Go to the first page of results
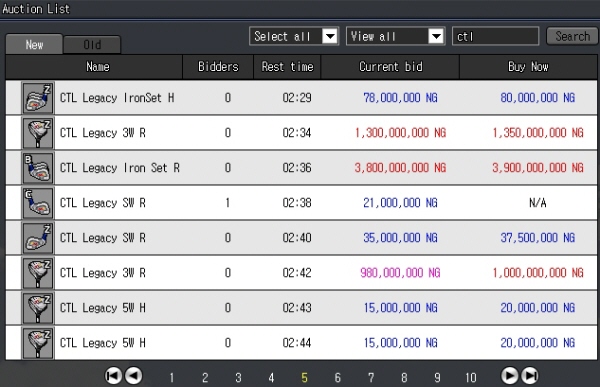Screen dimensions: 600x387 coord(113,376)
